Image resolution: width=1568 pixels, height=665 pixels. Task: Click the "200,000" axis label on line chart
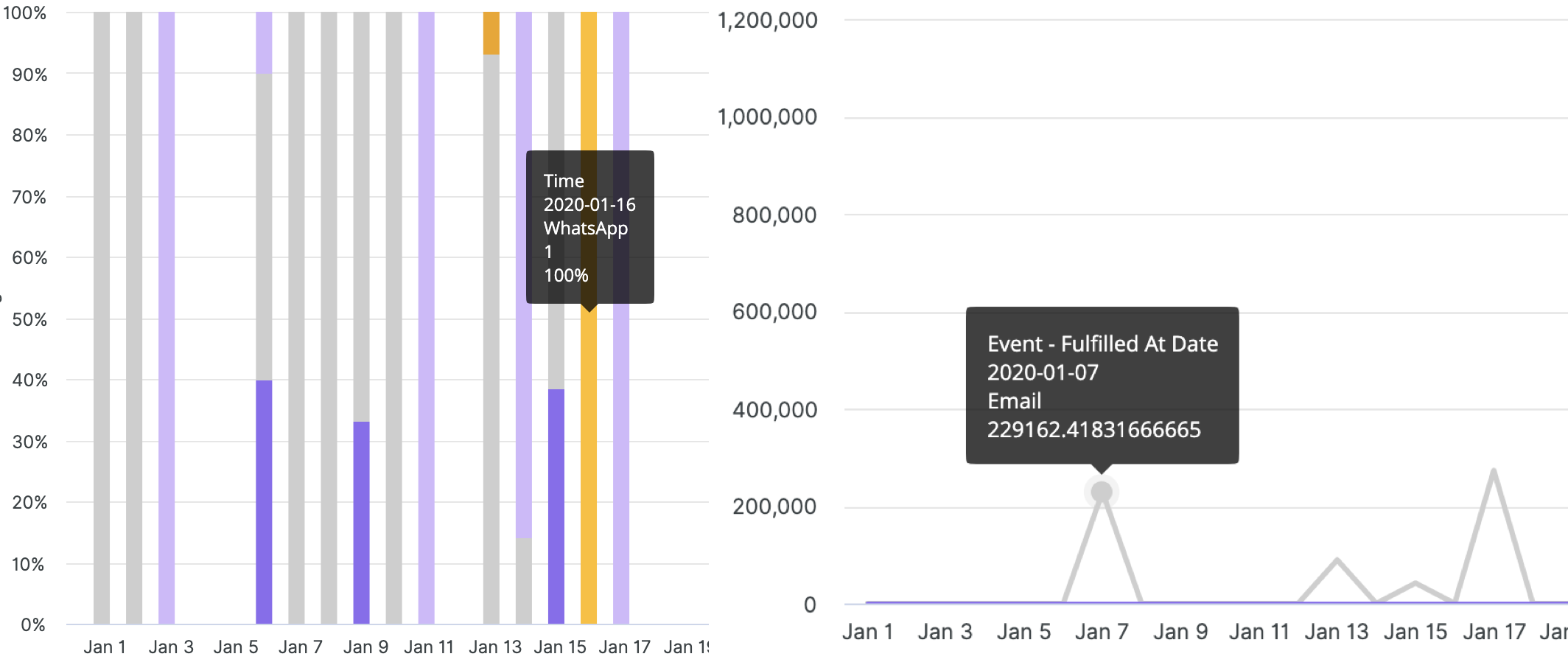774,506
